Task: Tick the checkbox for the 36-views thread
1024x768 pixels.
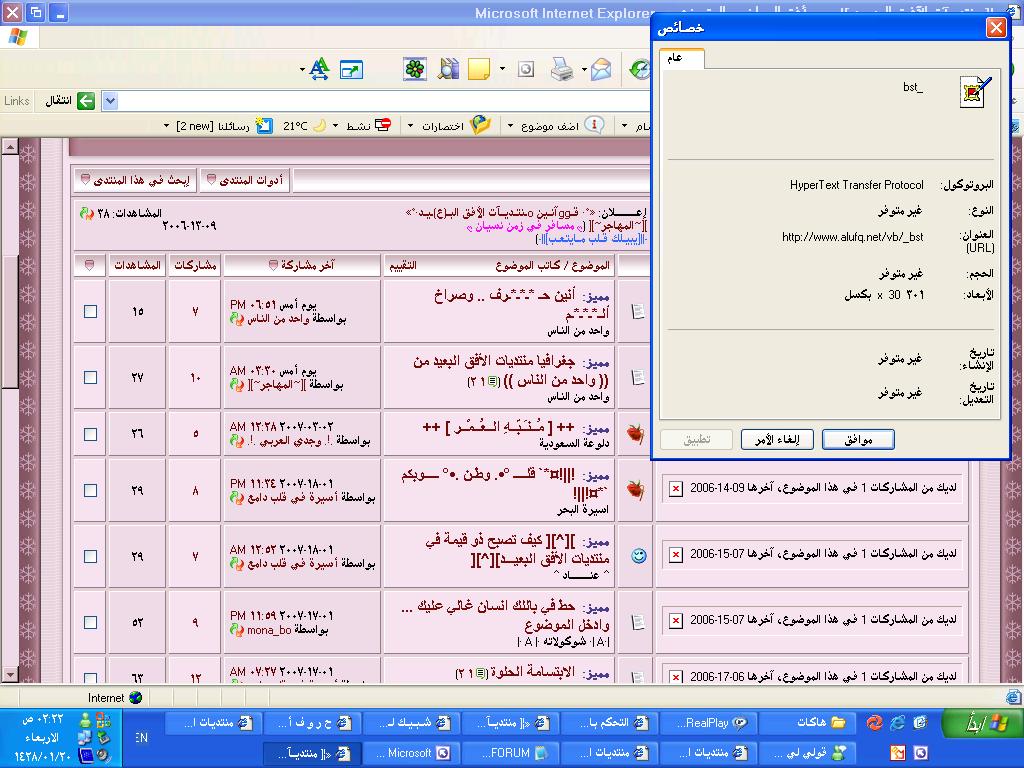Action: click(90, 434)
